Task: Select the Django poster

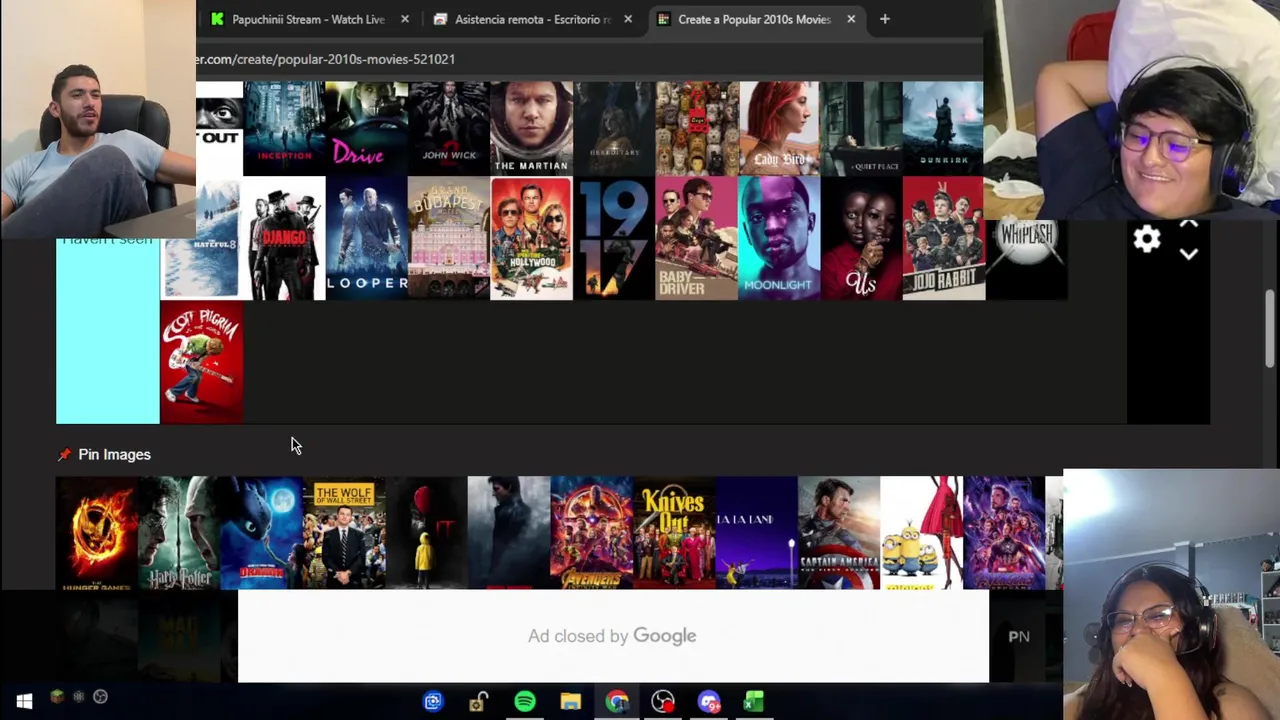Action: (284, 239)
